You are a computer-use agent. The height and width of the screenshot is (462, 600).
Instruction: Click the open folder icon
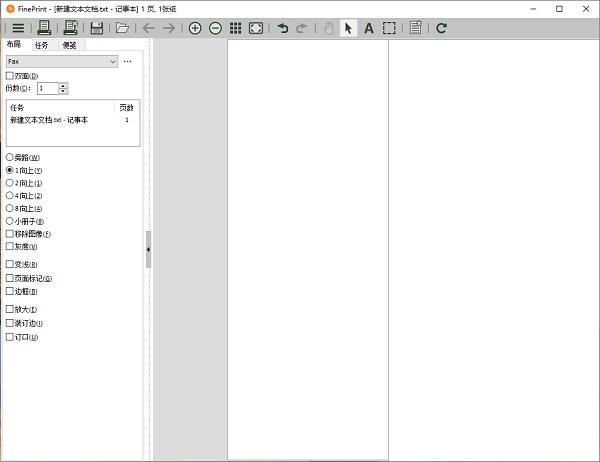coord(122,29)
